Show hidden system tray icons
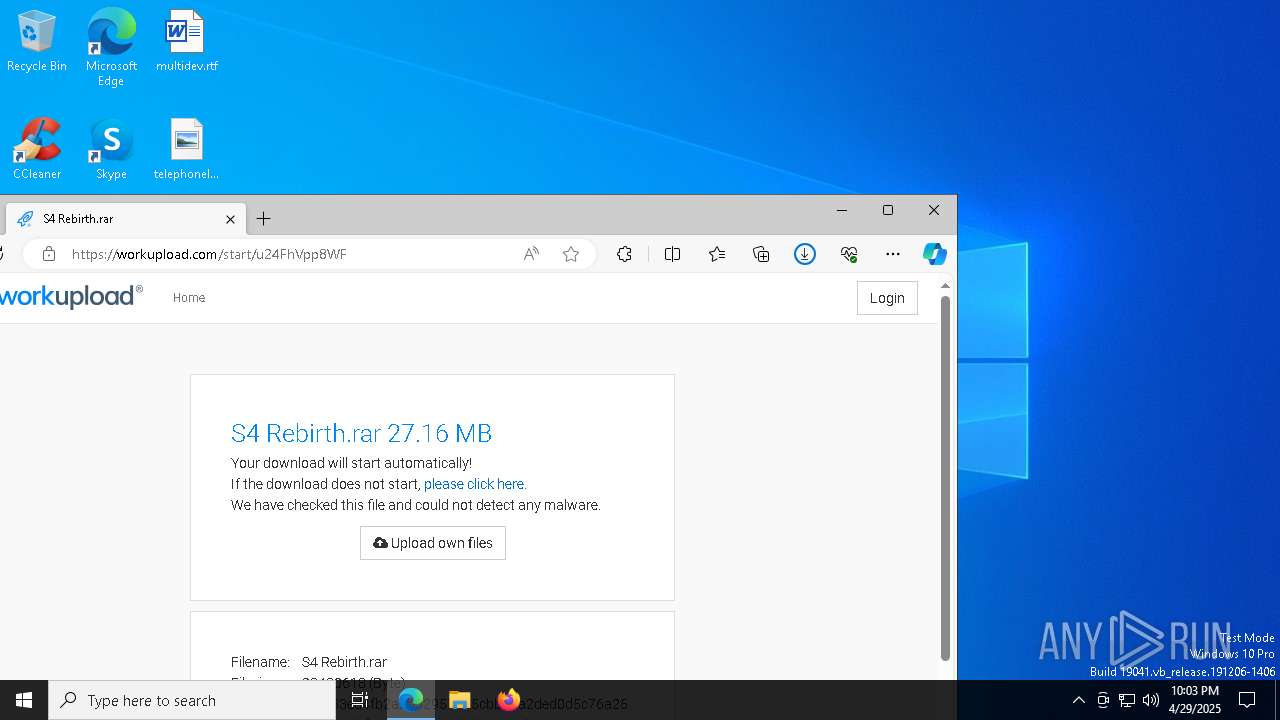 click(x=1078, y=700)
